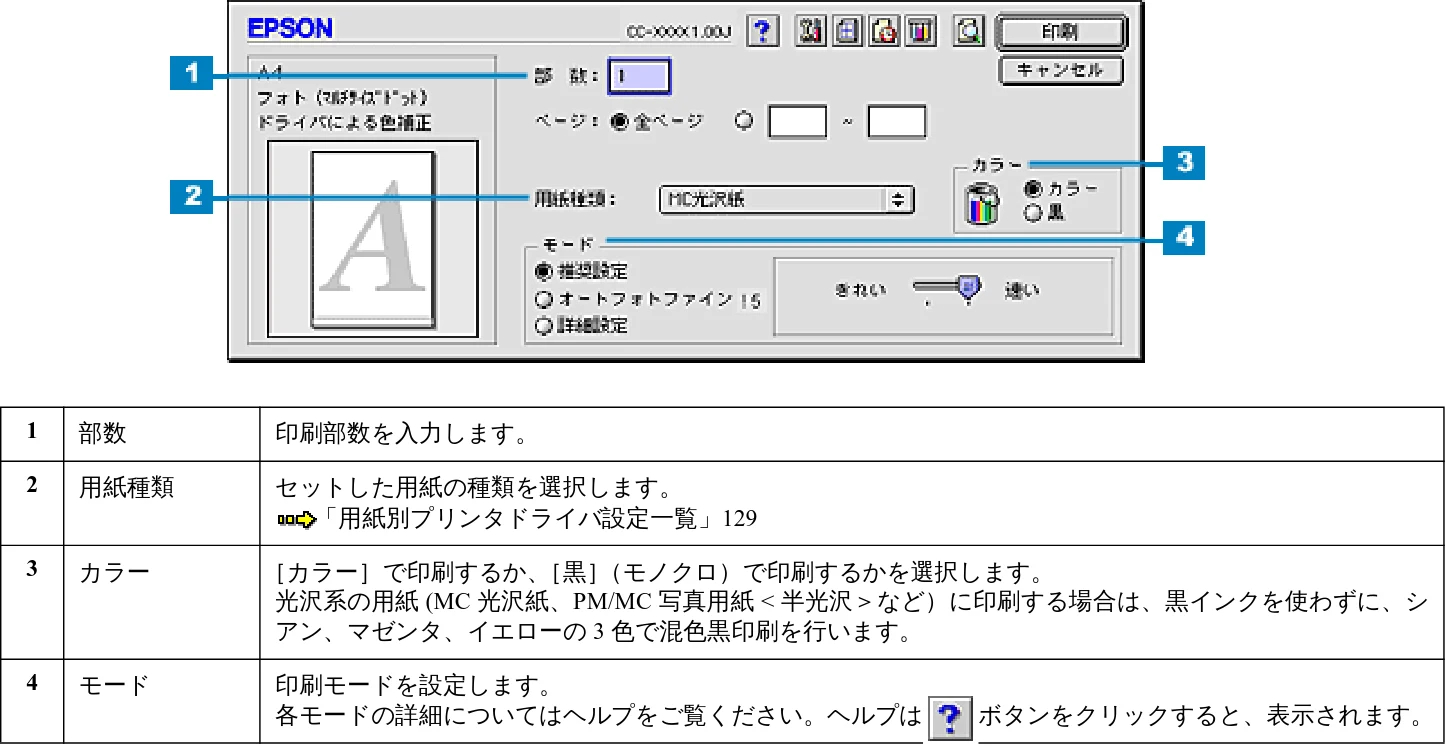This screenshot has height=746, width=1445.
Task: Click the キャンセル button
Action: coord(1060,70)
